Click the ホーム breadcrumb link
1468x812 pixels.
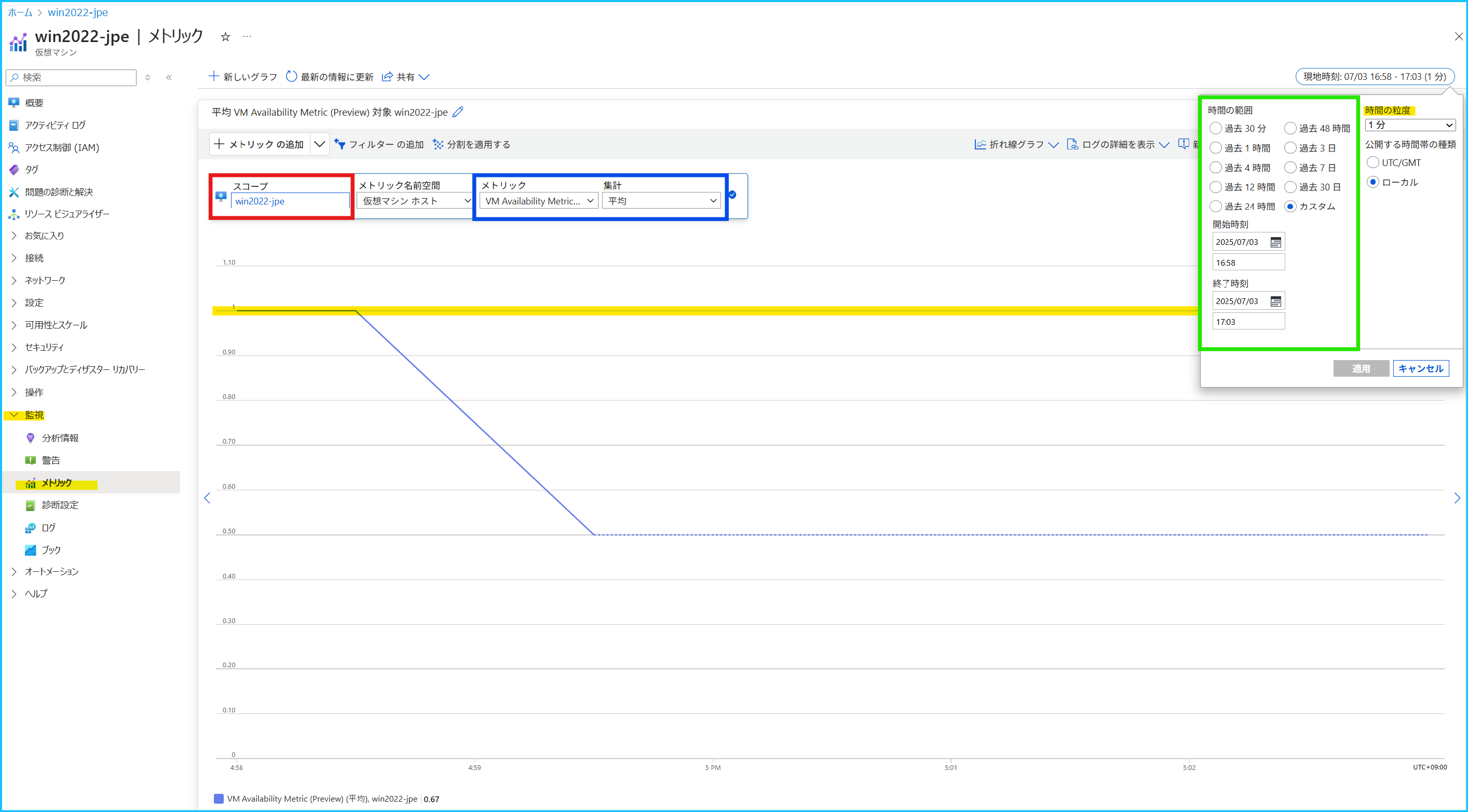click(20, 12)
